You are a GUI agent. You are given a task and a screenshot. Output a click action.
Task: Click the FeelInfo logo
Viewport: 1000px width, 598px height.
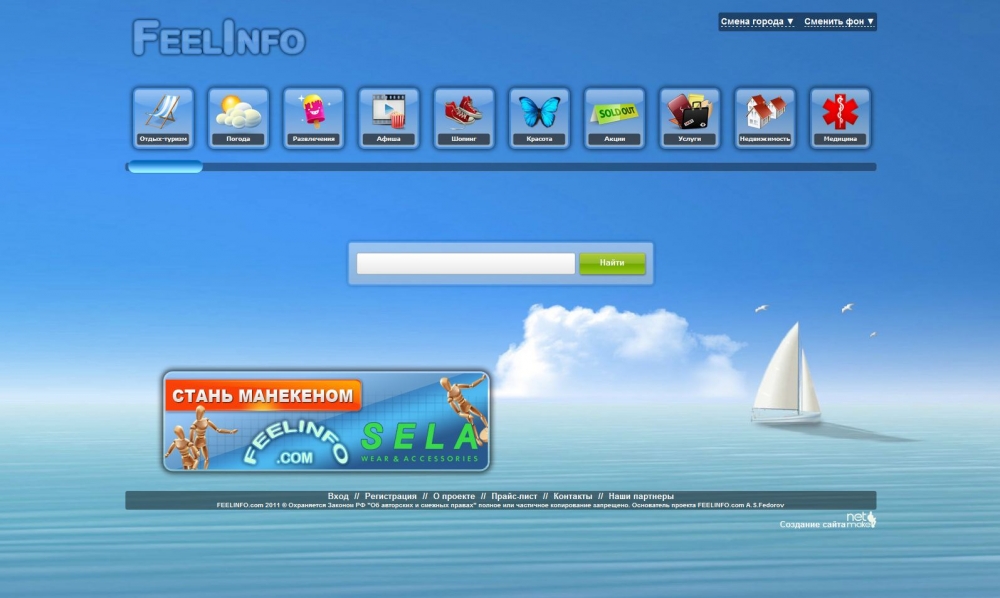coord(219,38)
